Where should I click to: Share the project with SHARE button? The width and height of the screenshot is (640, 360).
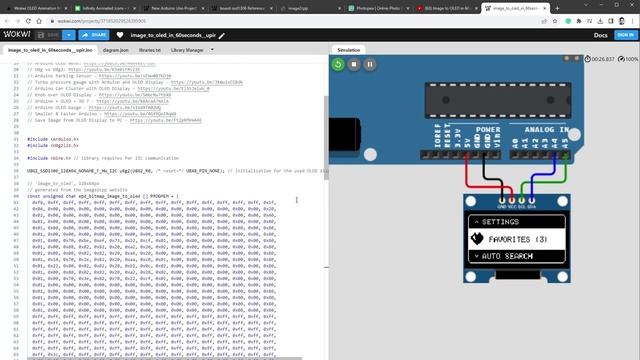click(94, 35)
